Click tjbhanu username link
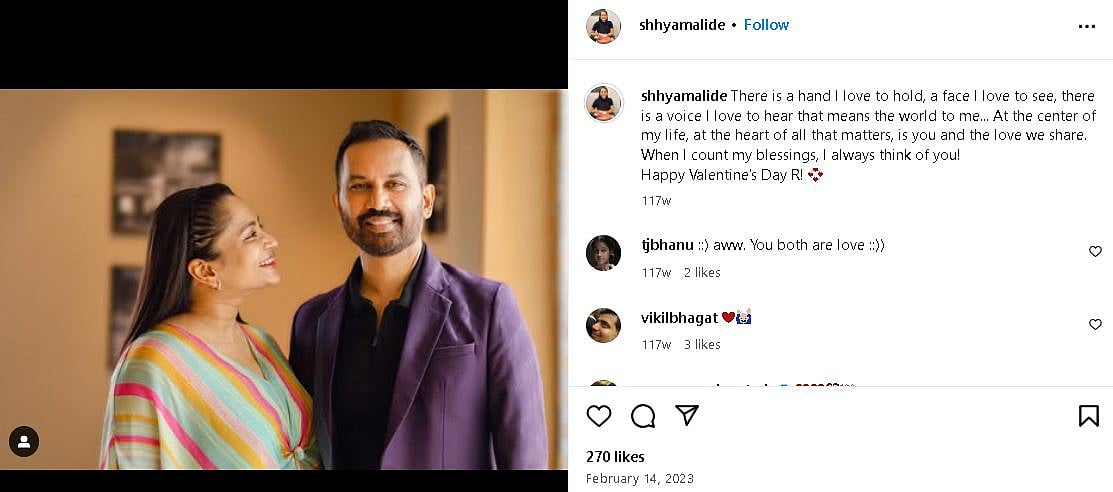The width and height of the screenshot is (1113, 492). tap(667, 244)
